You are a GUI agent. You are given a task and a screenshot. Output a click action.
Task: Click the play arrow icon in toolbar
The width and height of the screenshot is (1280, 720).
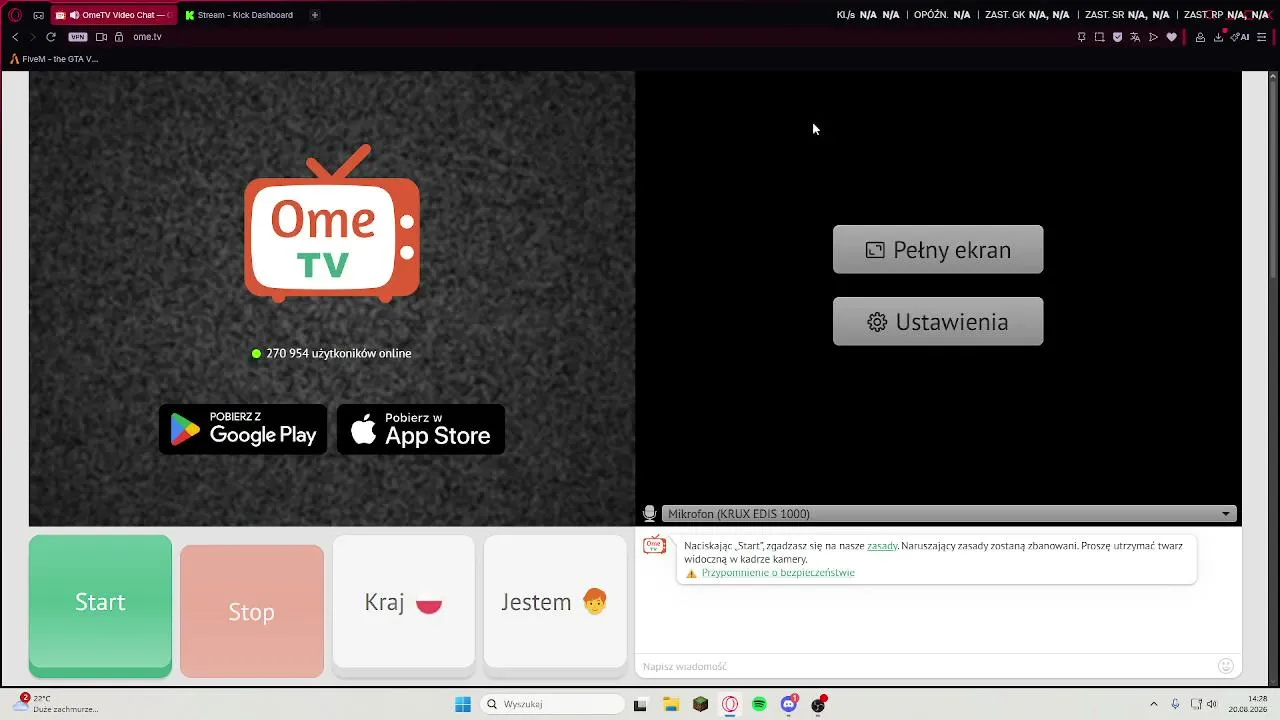pos(1153,37)
